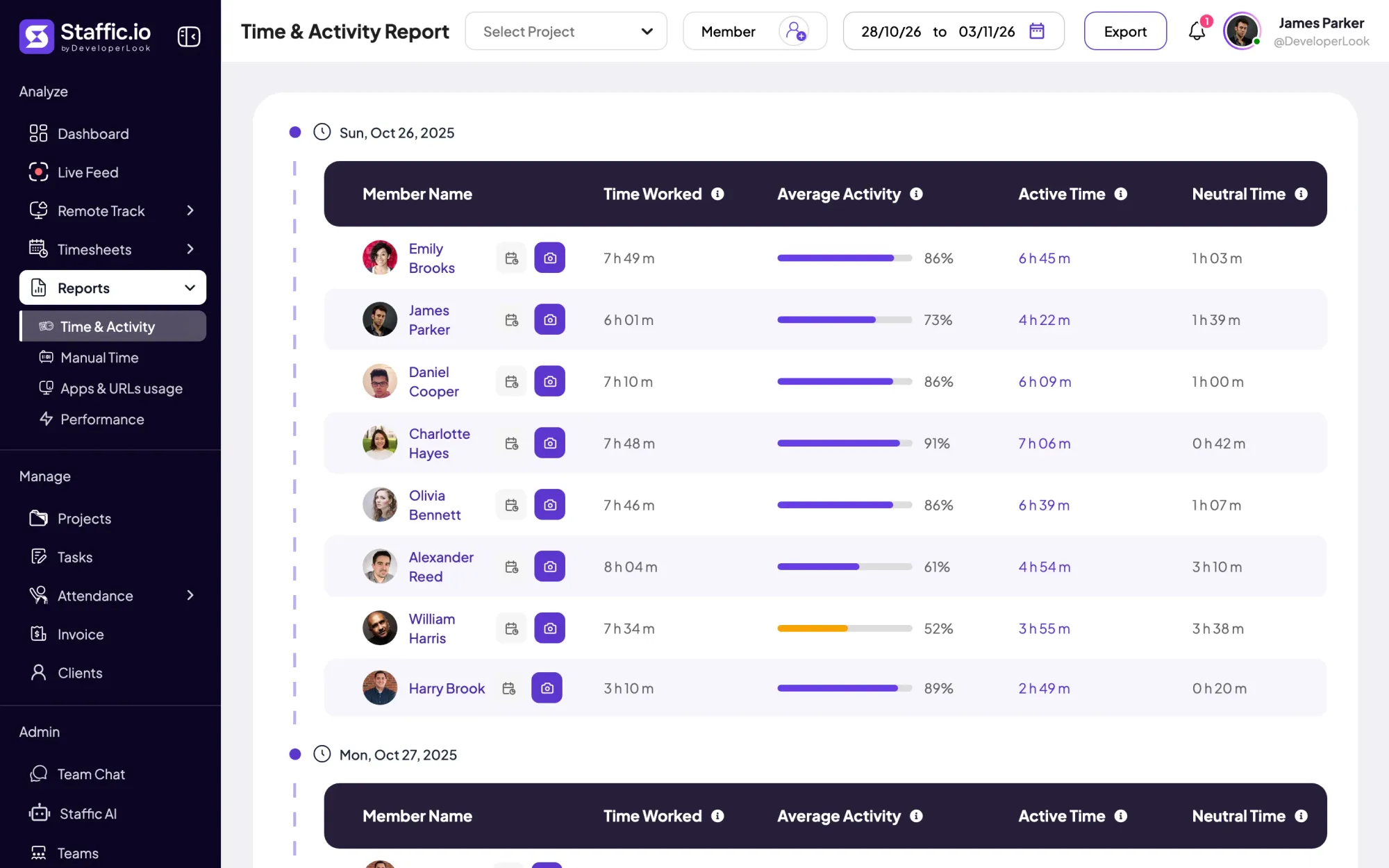
Task: View screenshots for Daniel Cooper
Action: pos(549,381)
